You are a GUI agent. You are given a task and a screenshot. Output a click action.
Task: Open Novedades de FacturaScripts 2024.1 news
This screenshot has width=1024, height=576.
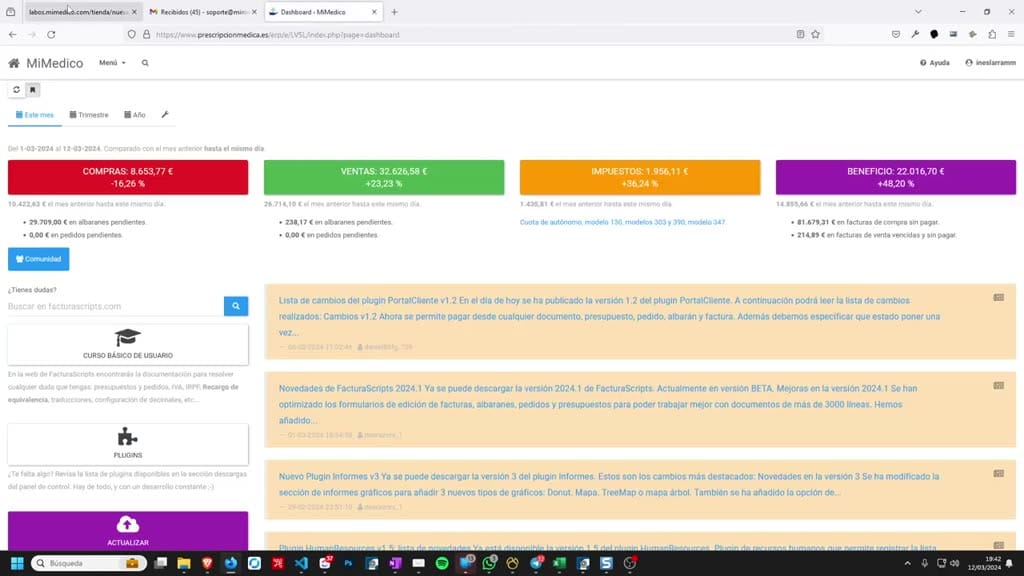(x=598, y=404)
